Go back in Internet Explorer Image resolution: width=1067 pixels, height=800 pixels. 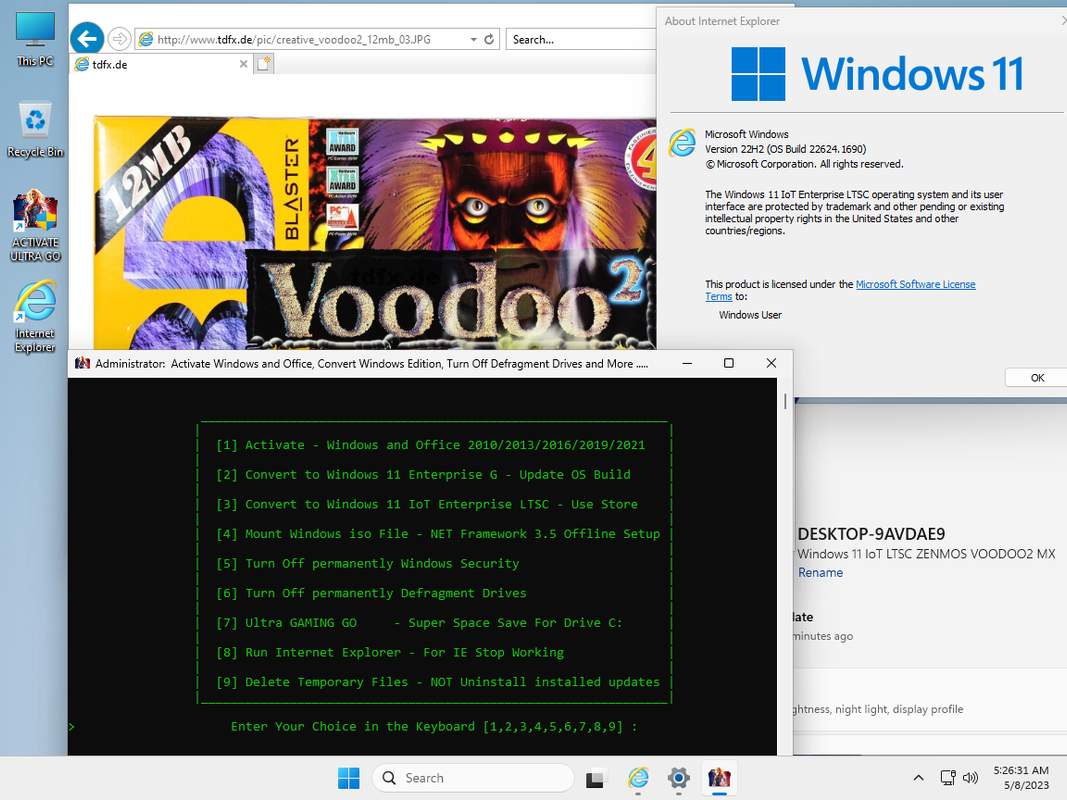coord(87,39)
